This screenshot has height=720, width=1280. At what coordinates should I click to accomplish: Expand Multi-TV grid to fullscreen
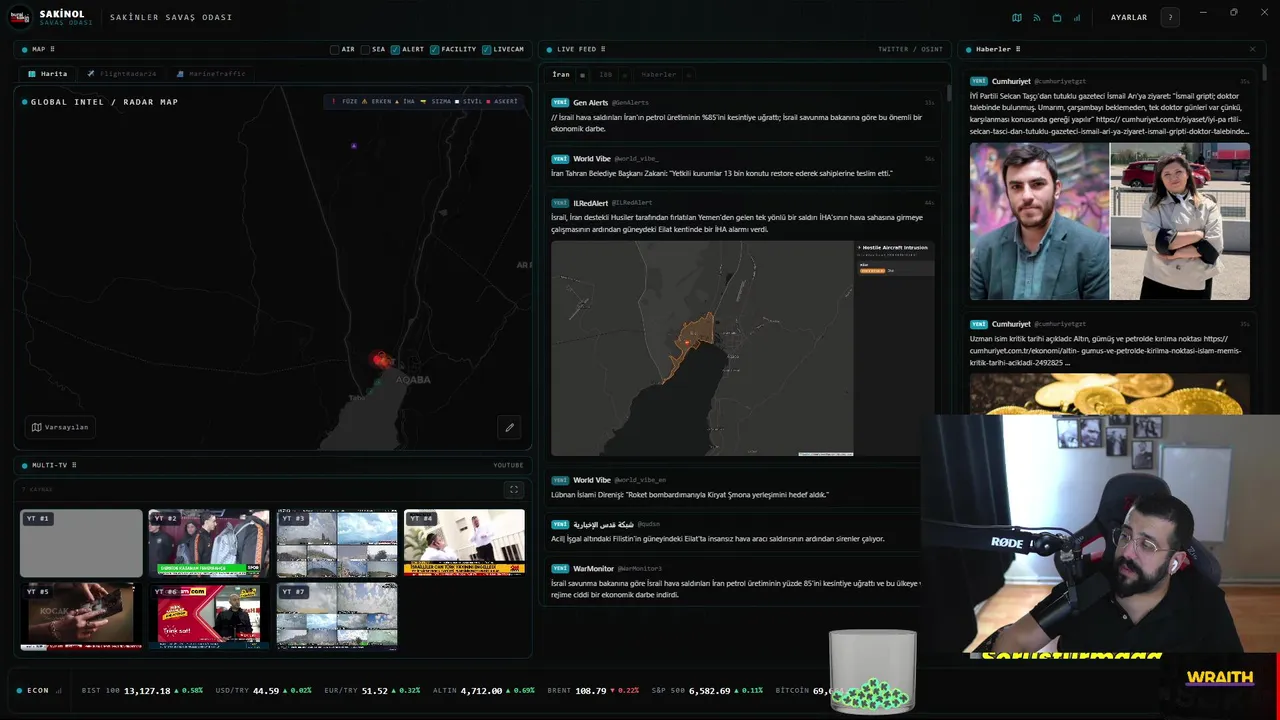click(x=514, y=489)
